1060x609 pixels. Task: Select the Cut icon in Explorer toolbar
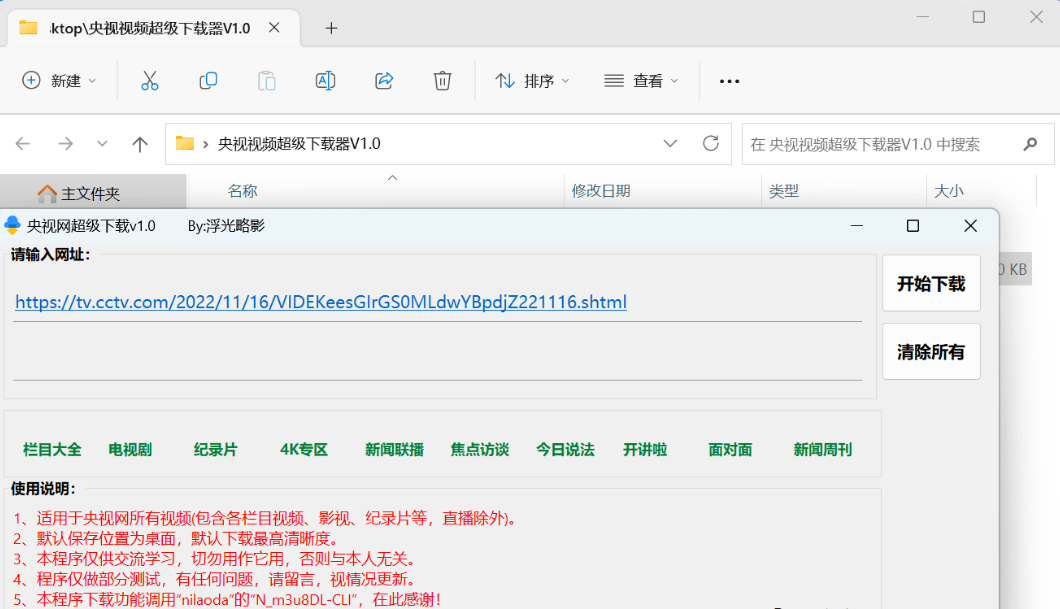point(149,80)
